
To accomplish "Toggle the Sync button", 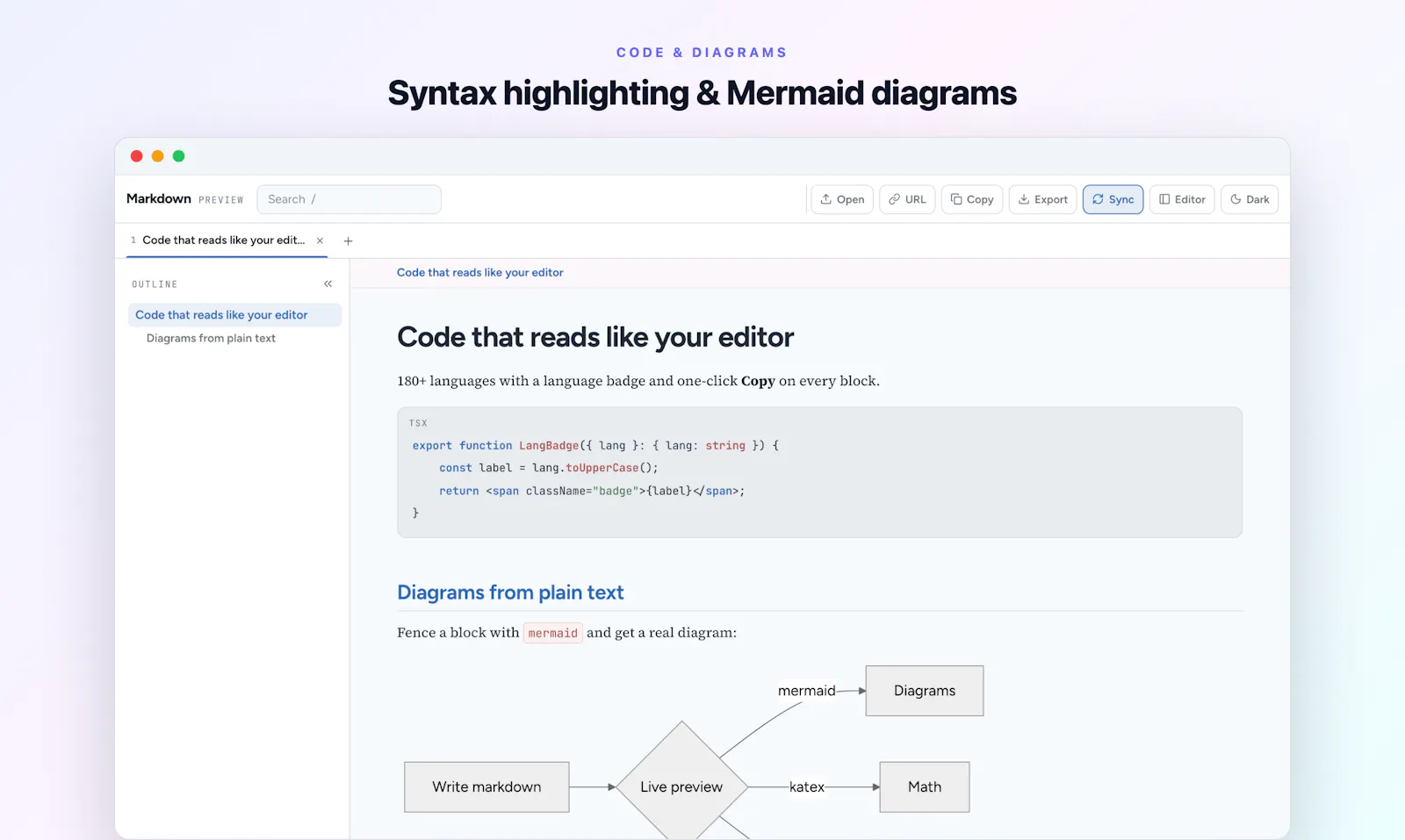I will click(1113, 199).
